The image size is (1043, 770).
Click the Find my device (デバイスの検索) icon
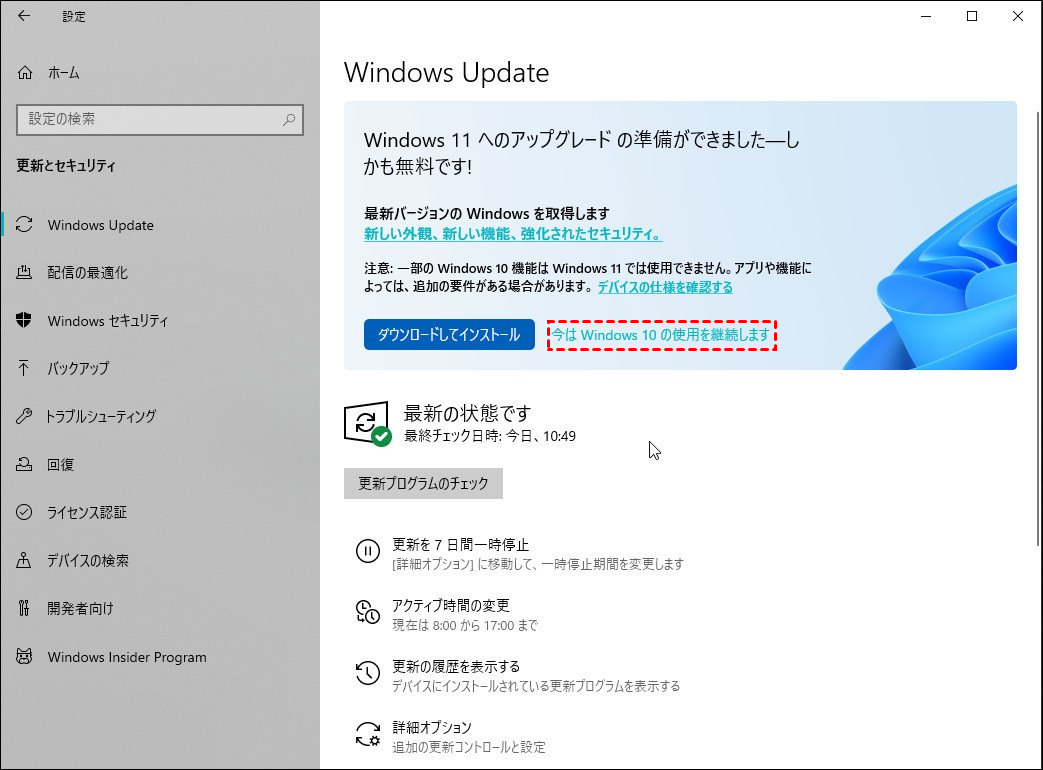point(24,560)
